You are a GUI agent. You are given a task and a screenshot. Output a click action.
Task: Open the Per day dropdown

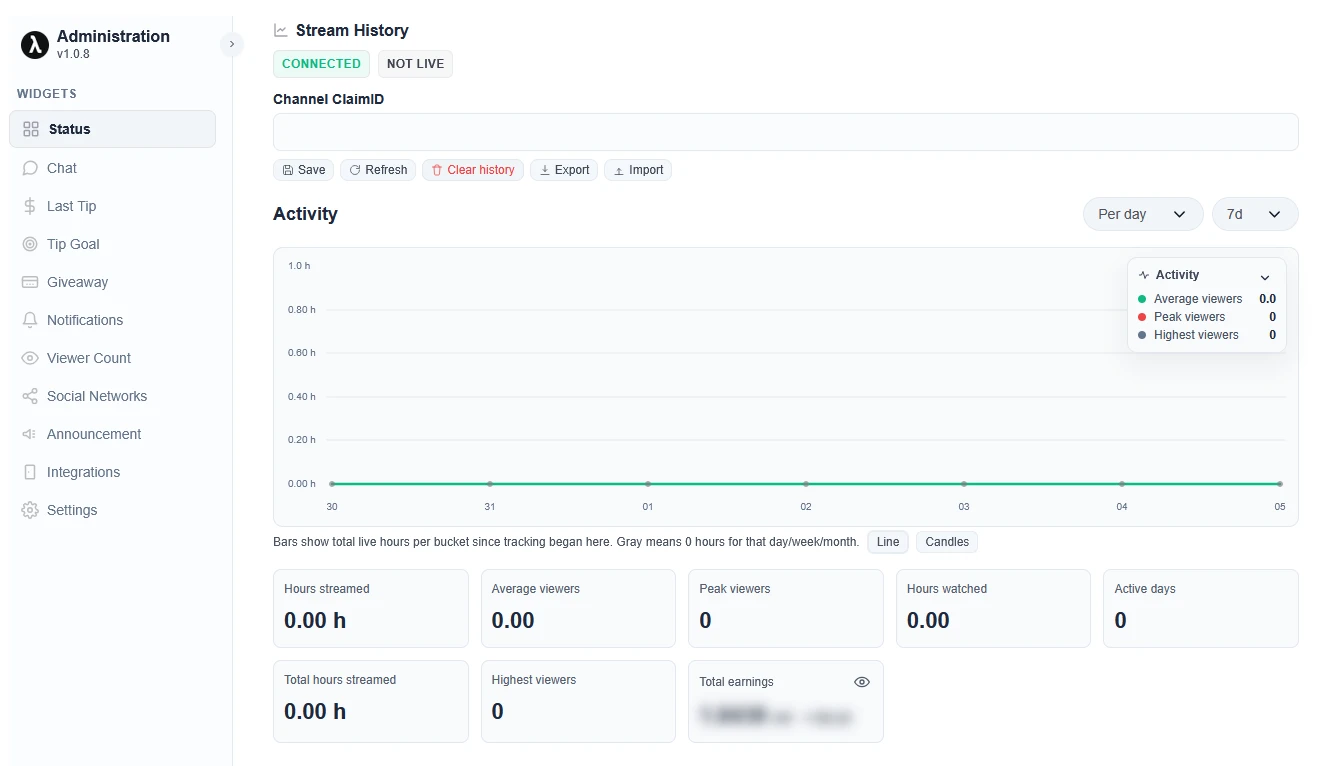(1143, 214)
